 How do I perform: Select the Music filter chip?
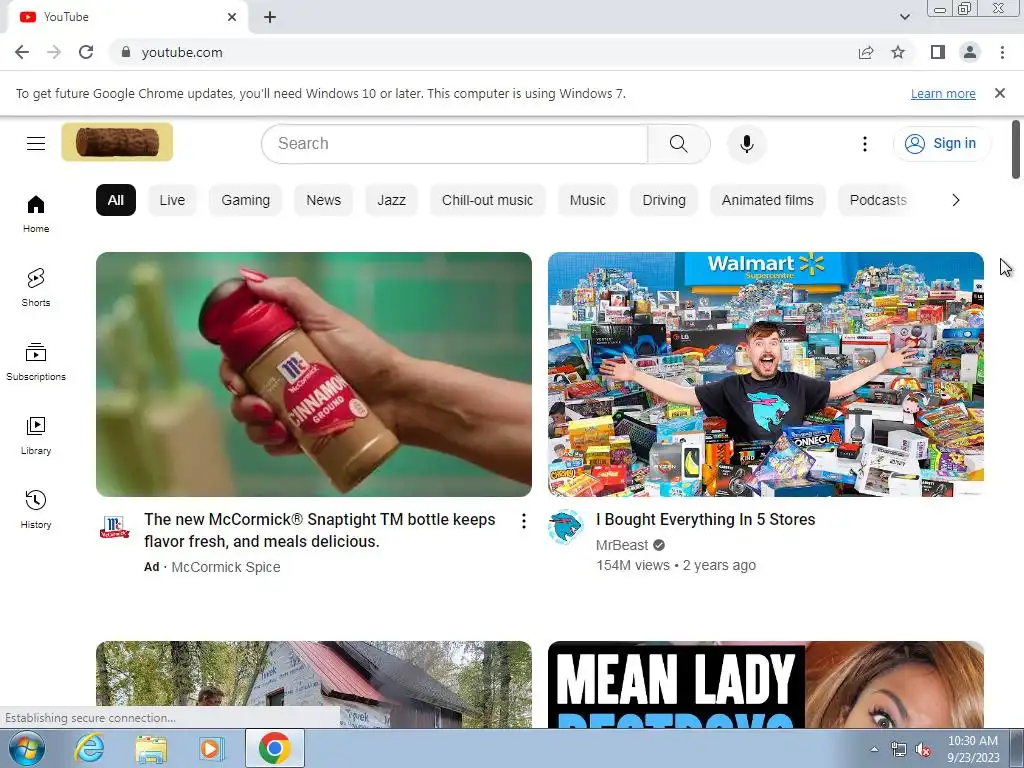[x=588, y=200]
